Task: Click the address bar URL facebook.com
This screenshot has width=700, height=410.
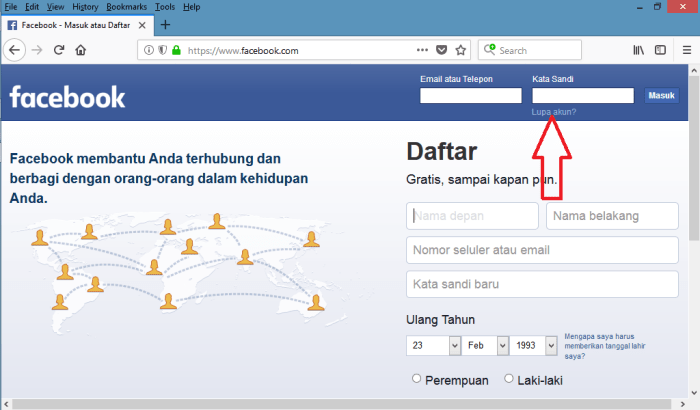Action: pos(243,50)
